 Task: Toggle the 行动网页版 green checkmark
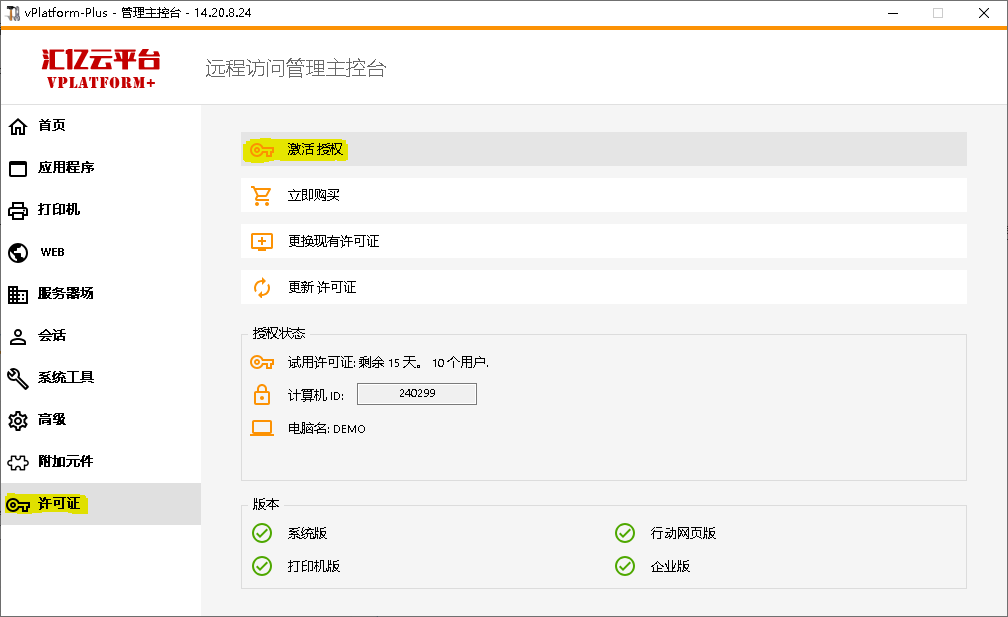tap(625, 533)
